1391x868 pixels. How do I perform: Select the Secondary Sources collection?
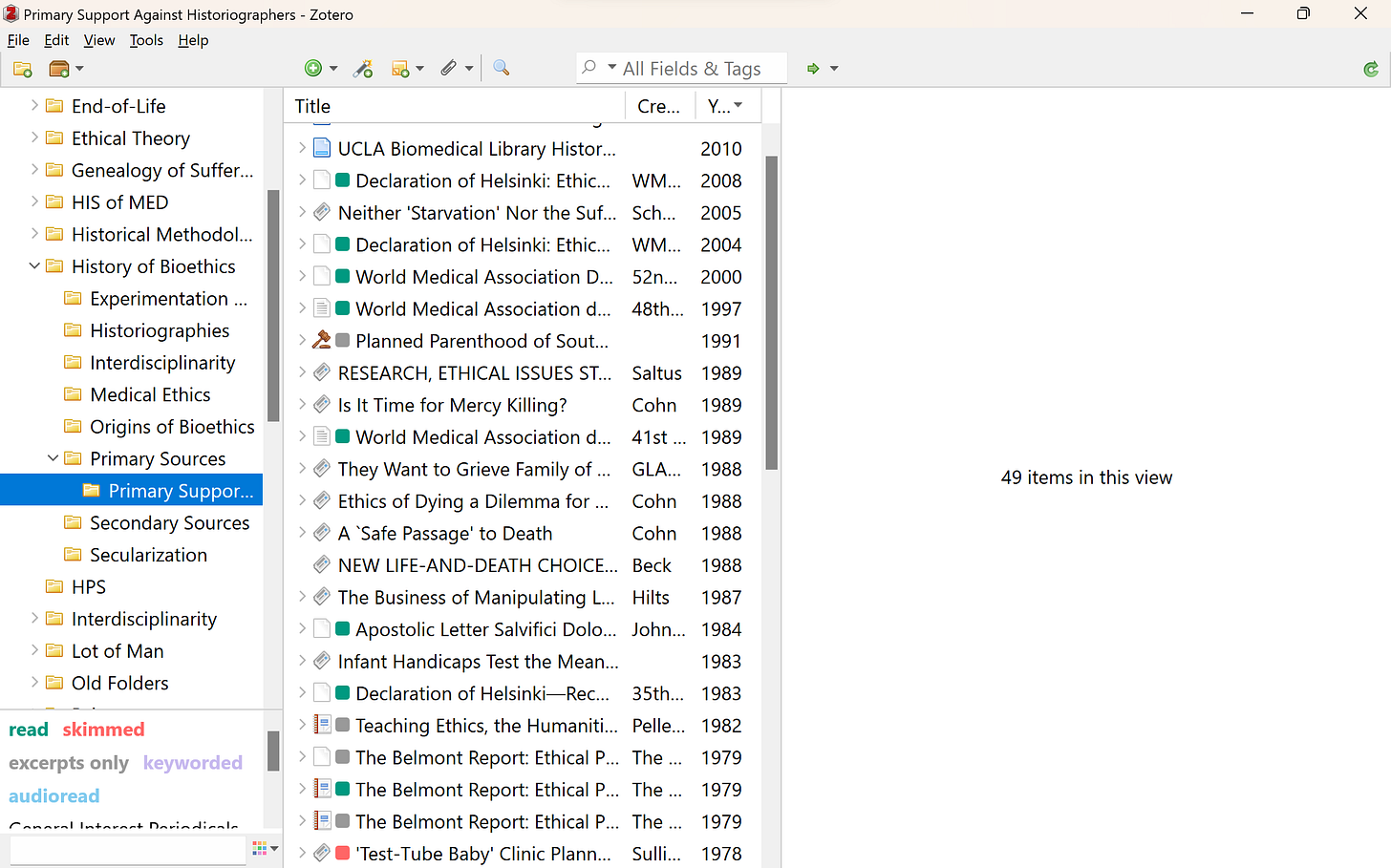click(x=169, y=523)
